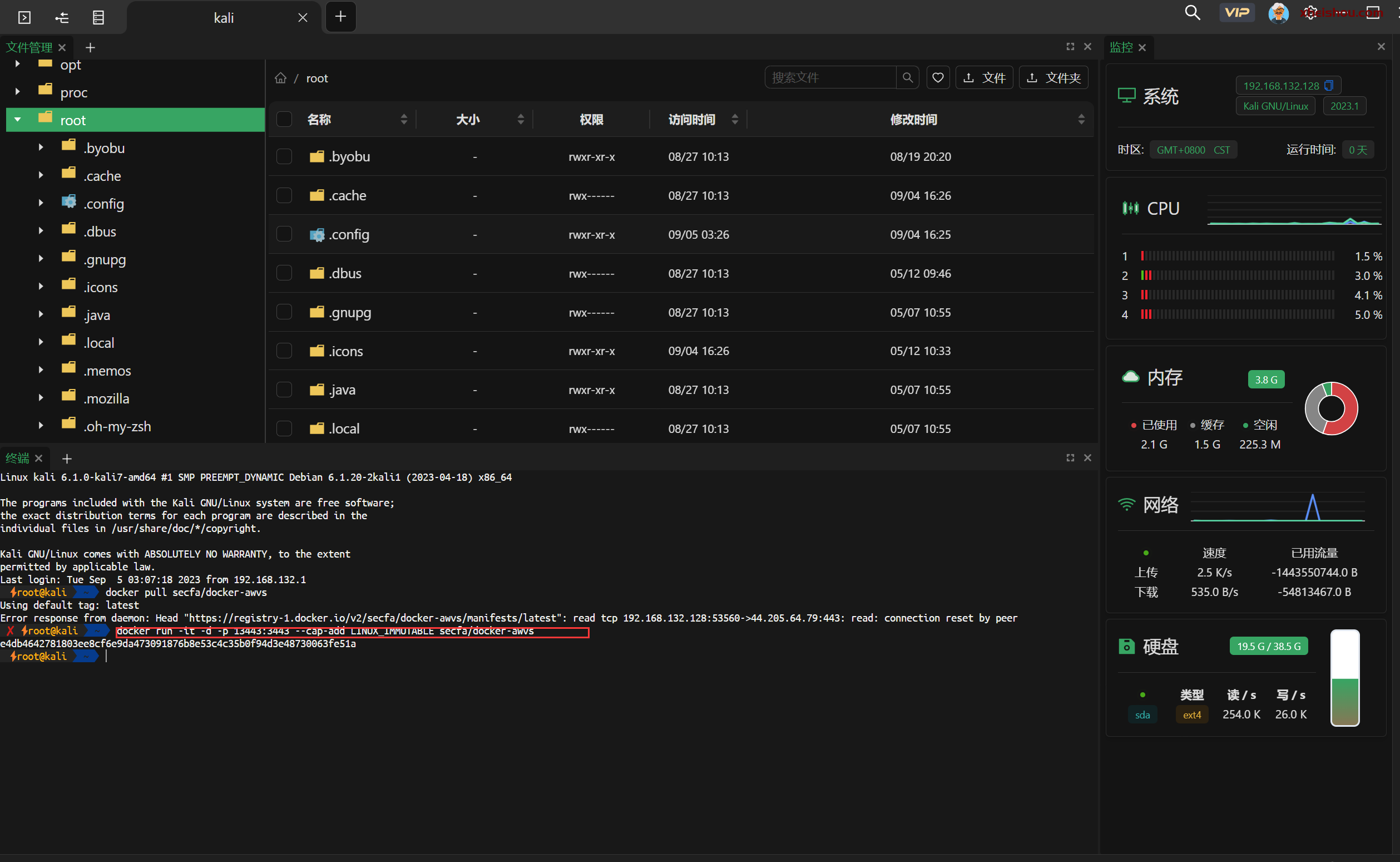Check the .local row checkbox
This screenshot has height=862, width=1400.
[284, 428]
